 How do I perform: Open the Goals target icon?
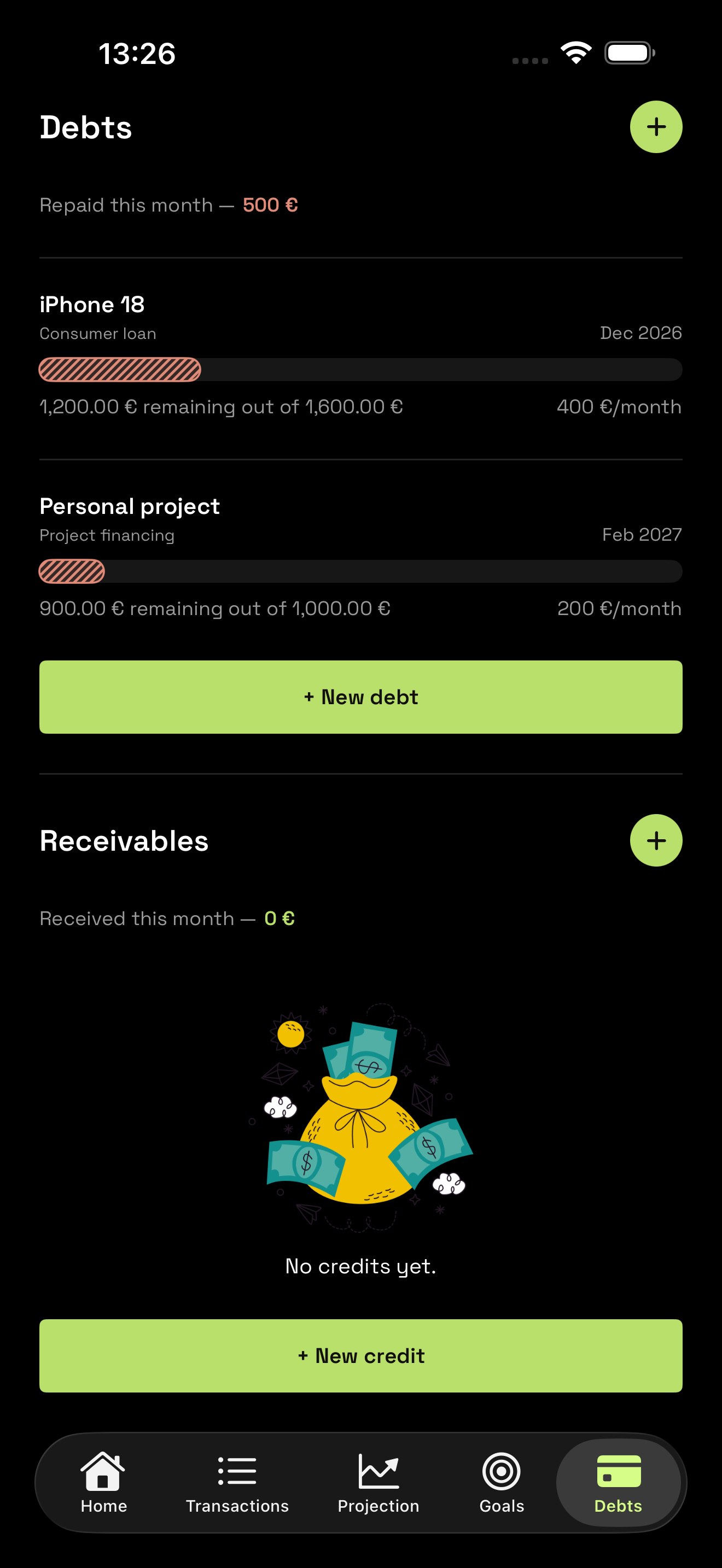tap(501, 1471)
